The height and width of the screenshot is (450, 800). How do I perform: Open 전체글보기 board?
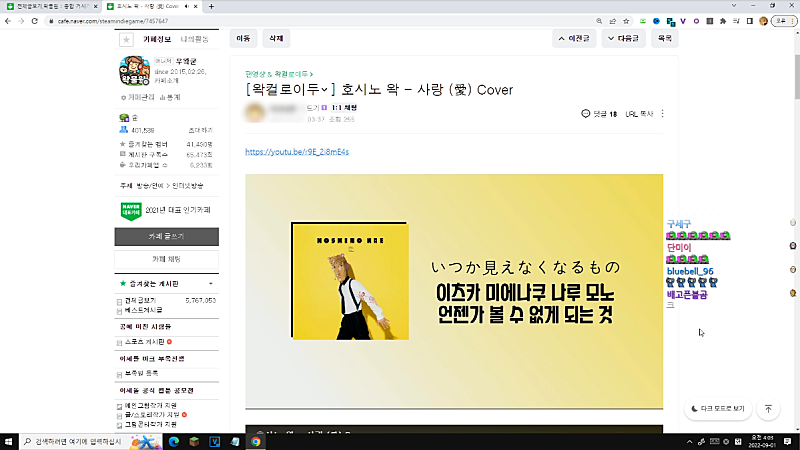point(140,301)
